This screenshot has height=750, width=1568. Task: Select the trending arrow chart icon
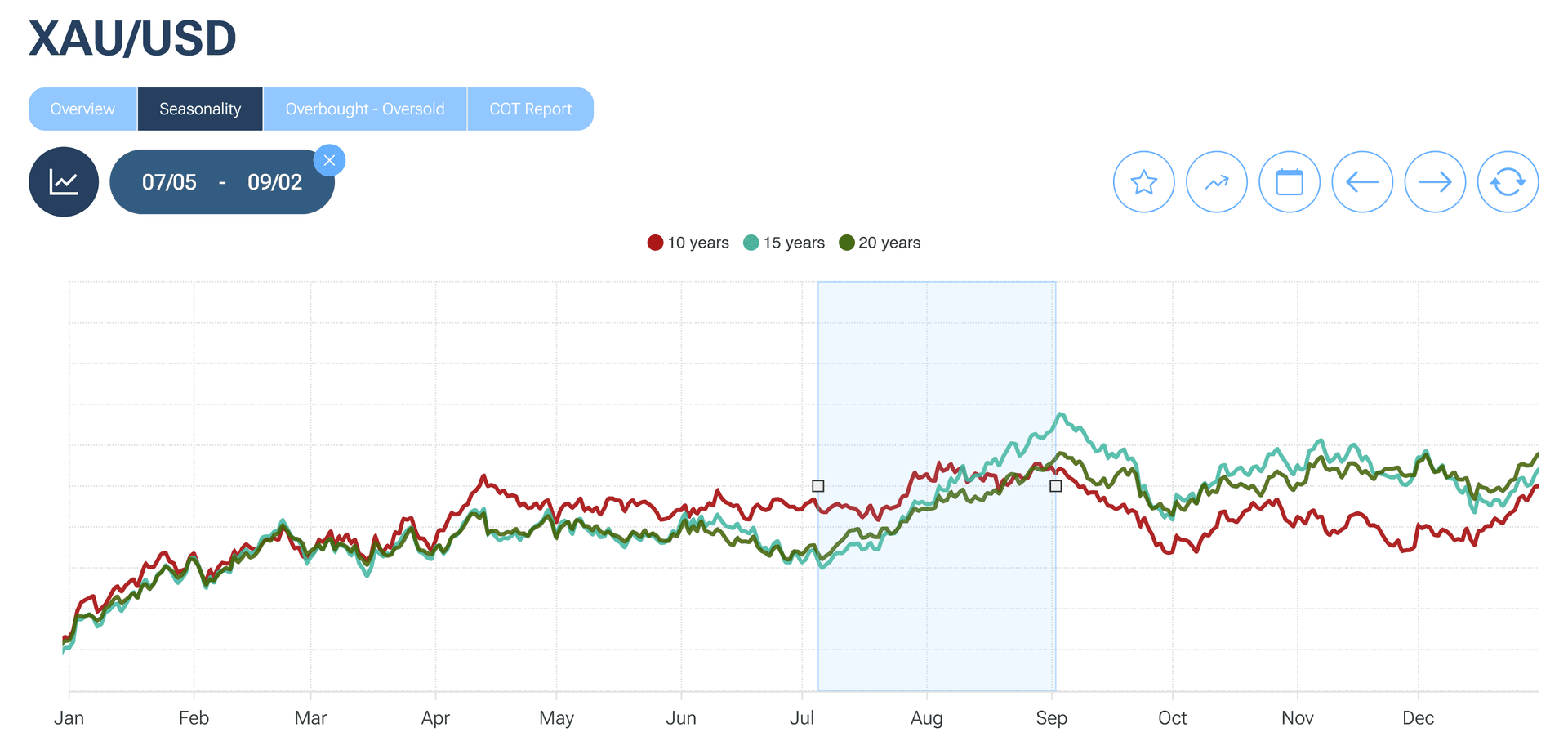point(1217,181)
